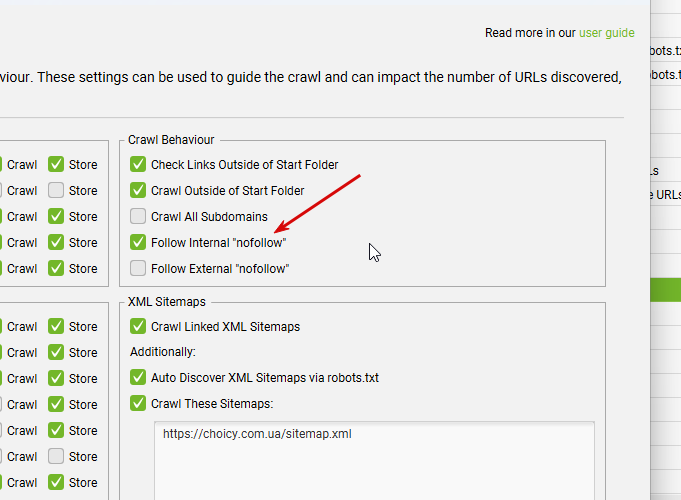Toggle Check Links Outside of Start Folder
The height and width of the screenshot is (500, 681).
point(138,165)
